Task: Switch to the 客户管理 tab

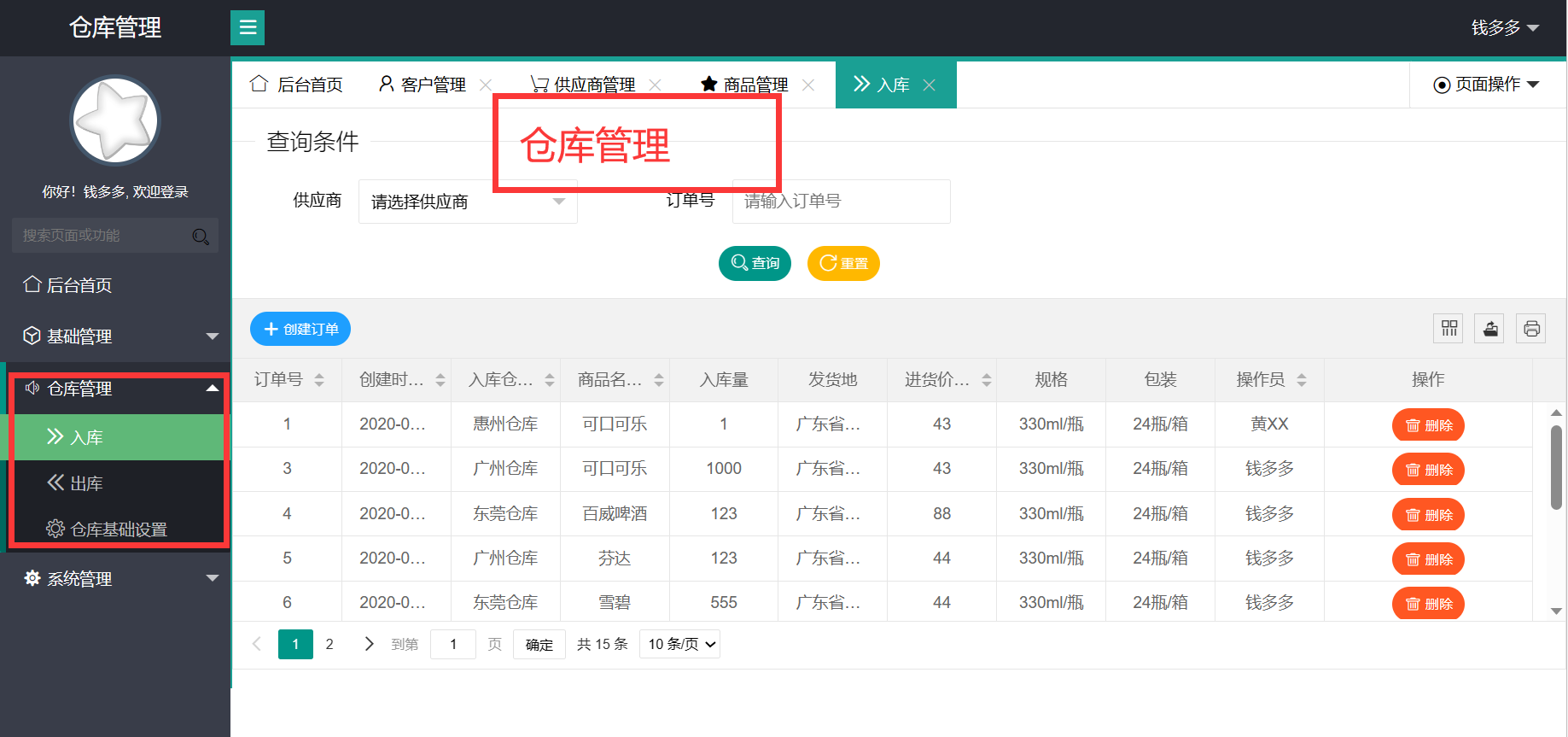Action: pos(423,85)
